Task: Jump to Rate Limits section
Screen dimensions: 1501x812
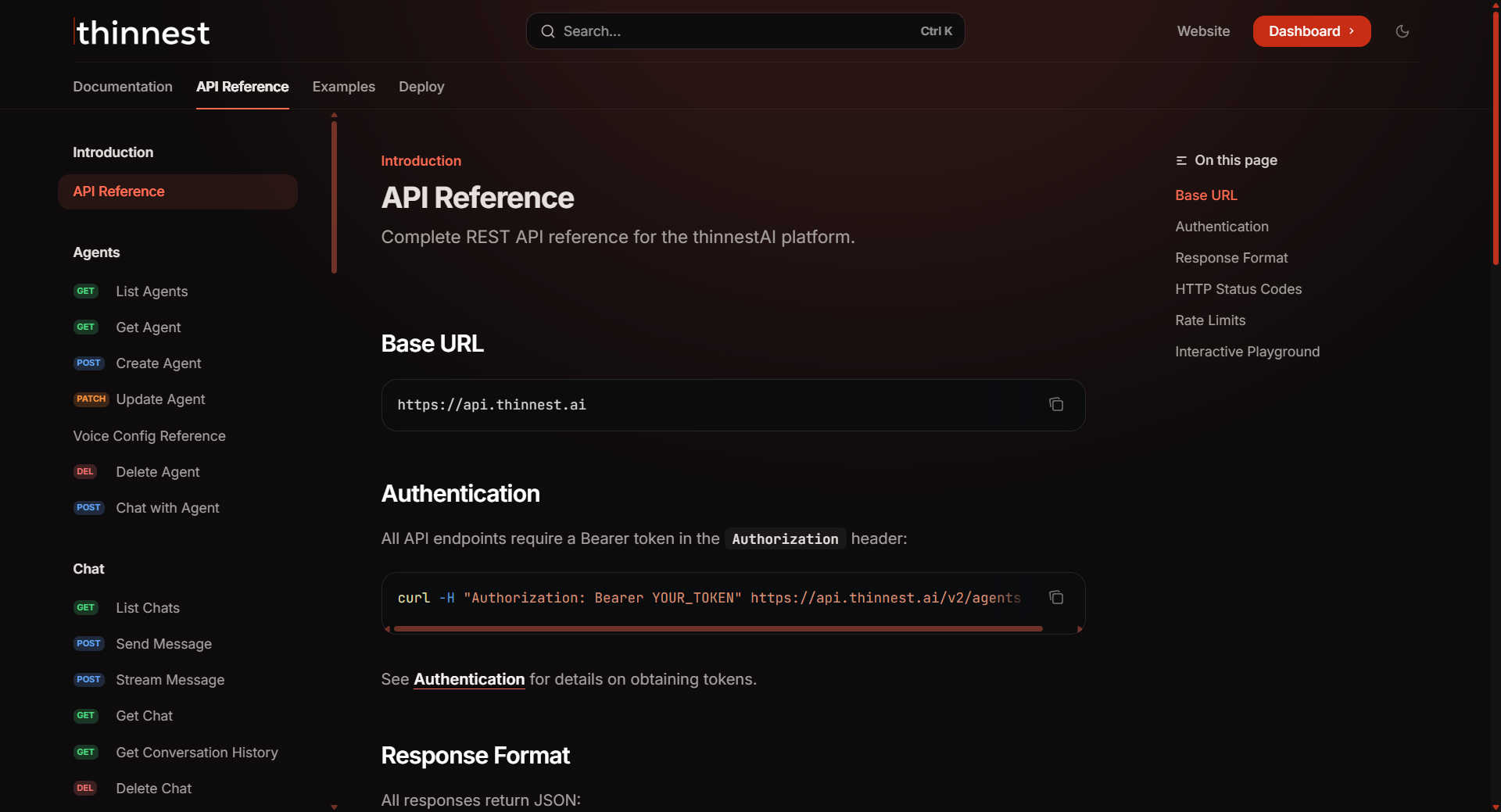Action: click(x=1210, y=320)
